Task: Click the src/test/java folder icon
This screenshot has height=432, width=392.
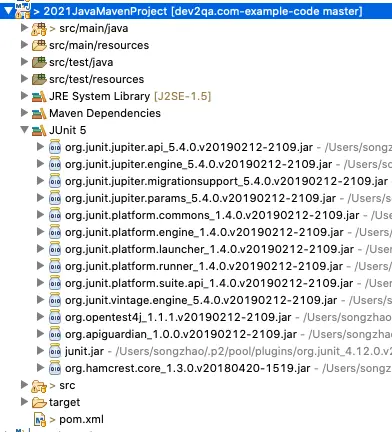Action: tap(39, 62)
